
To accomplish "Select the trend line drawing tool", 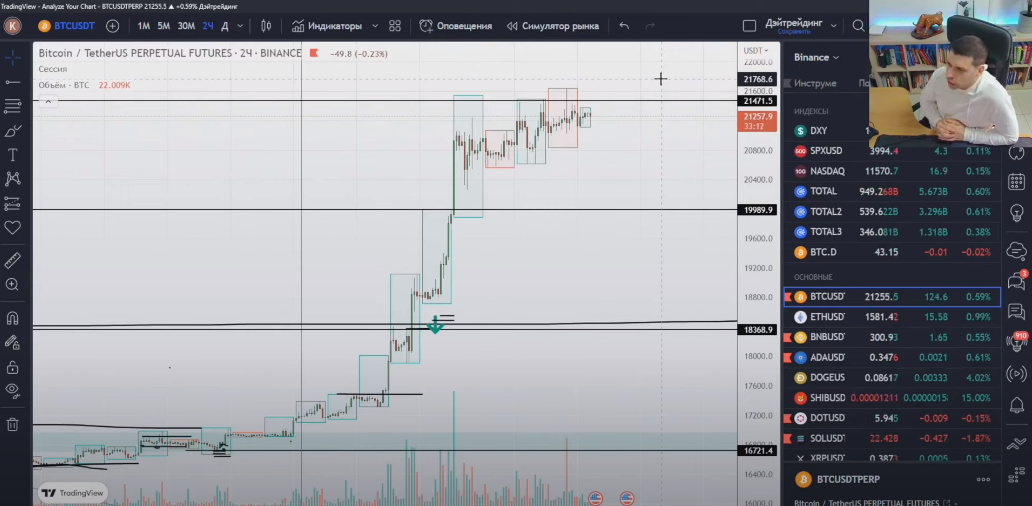I will 13,82.
